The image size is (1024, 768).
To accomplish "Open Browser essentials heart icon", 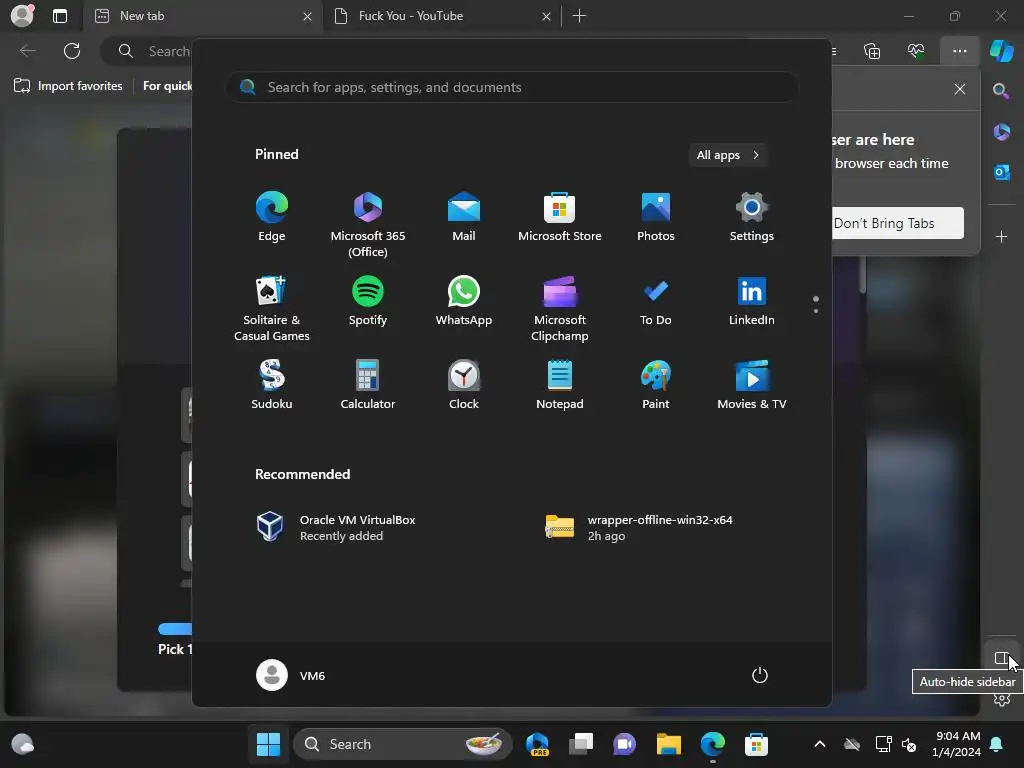I will click(916, 51).
